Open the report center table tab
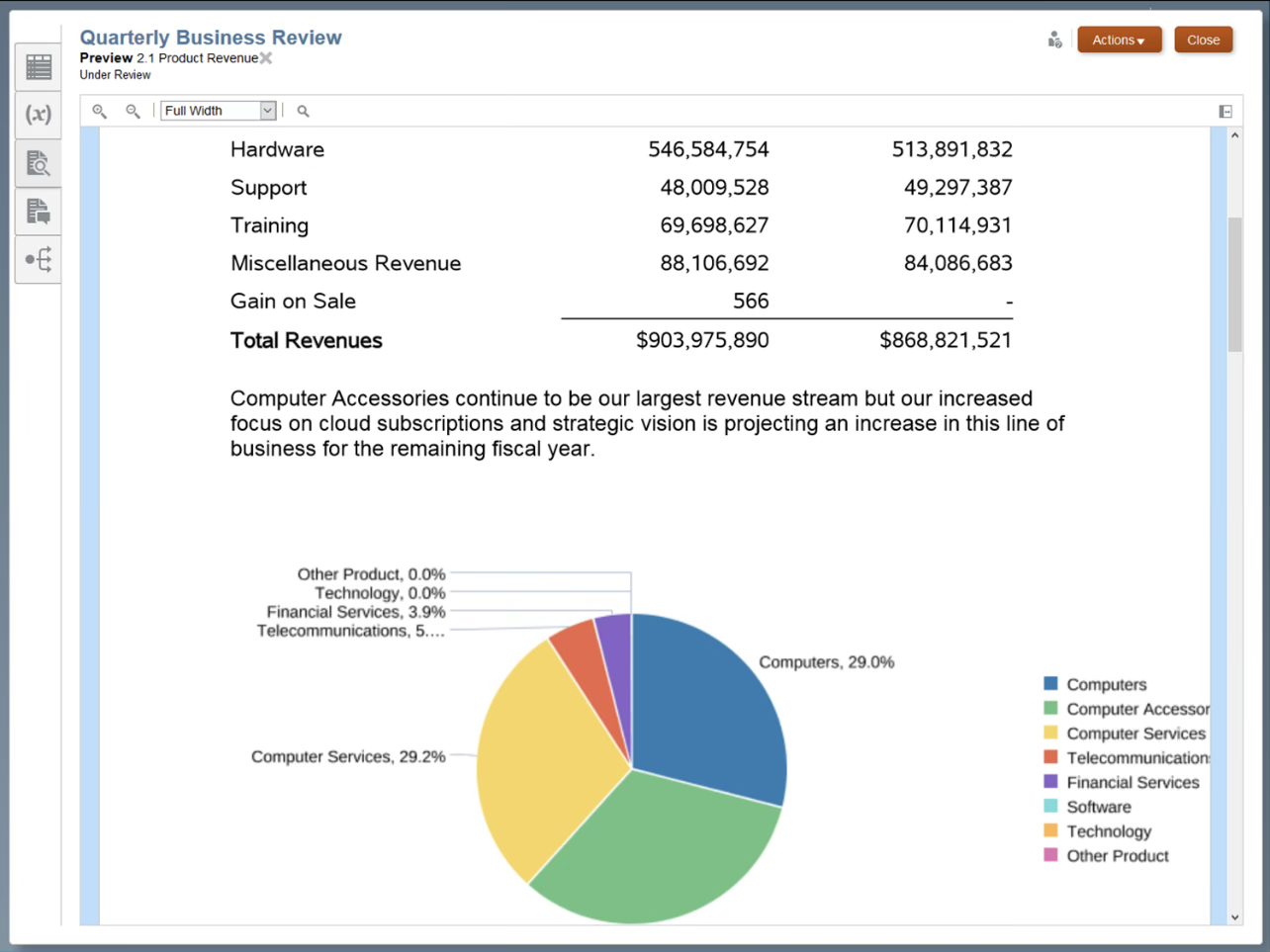1270x952 pixels. (x=39, y=67)
